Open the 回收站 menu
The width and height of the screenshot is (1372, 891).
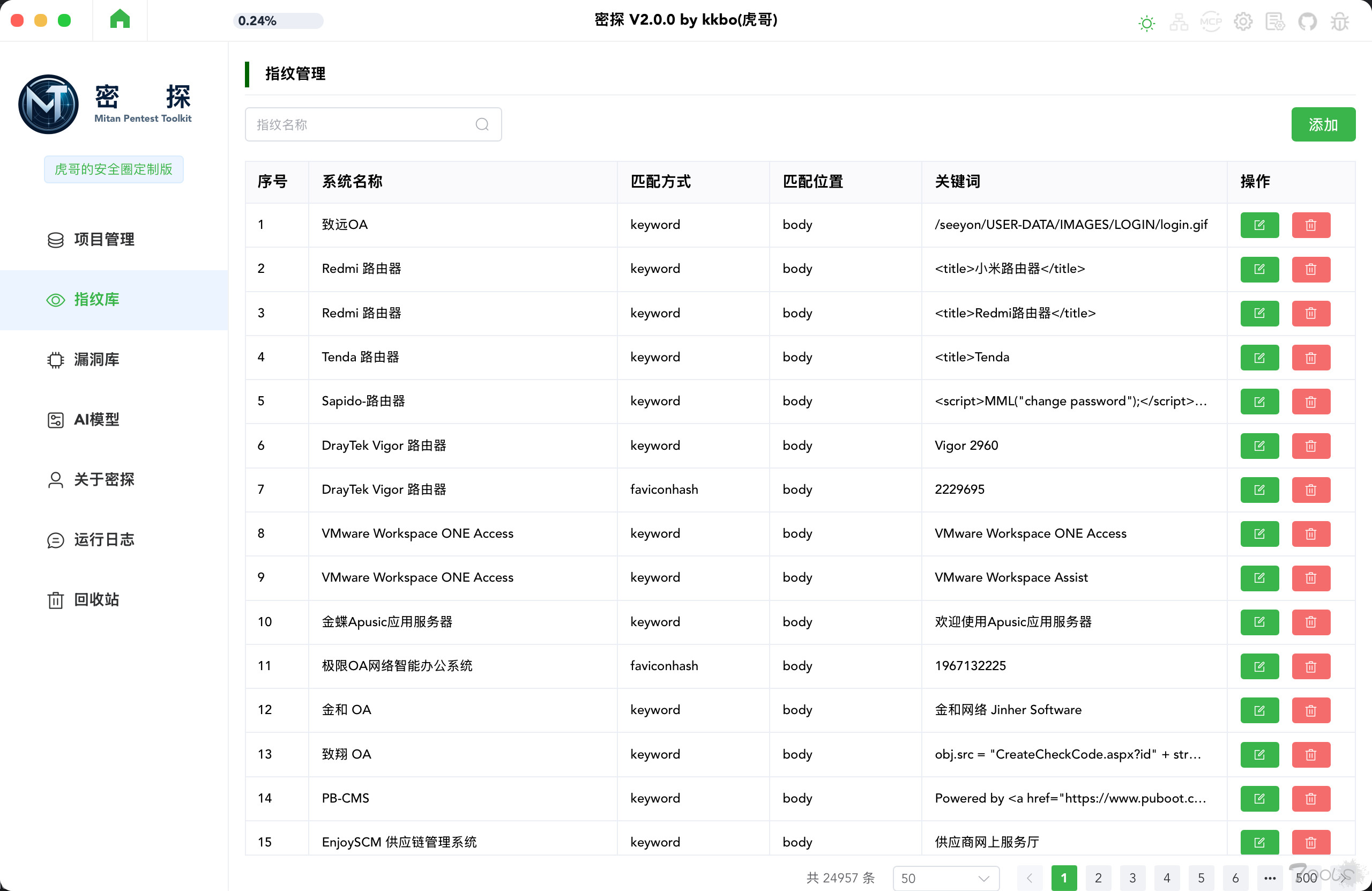pos(114,600)
